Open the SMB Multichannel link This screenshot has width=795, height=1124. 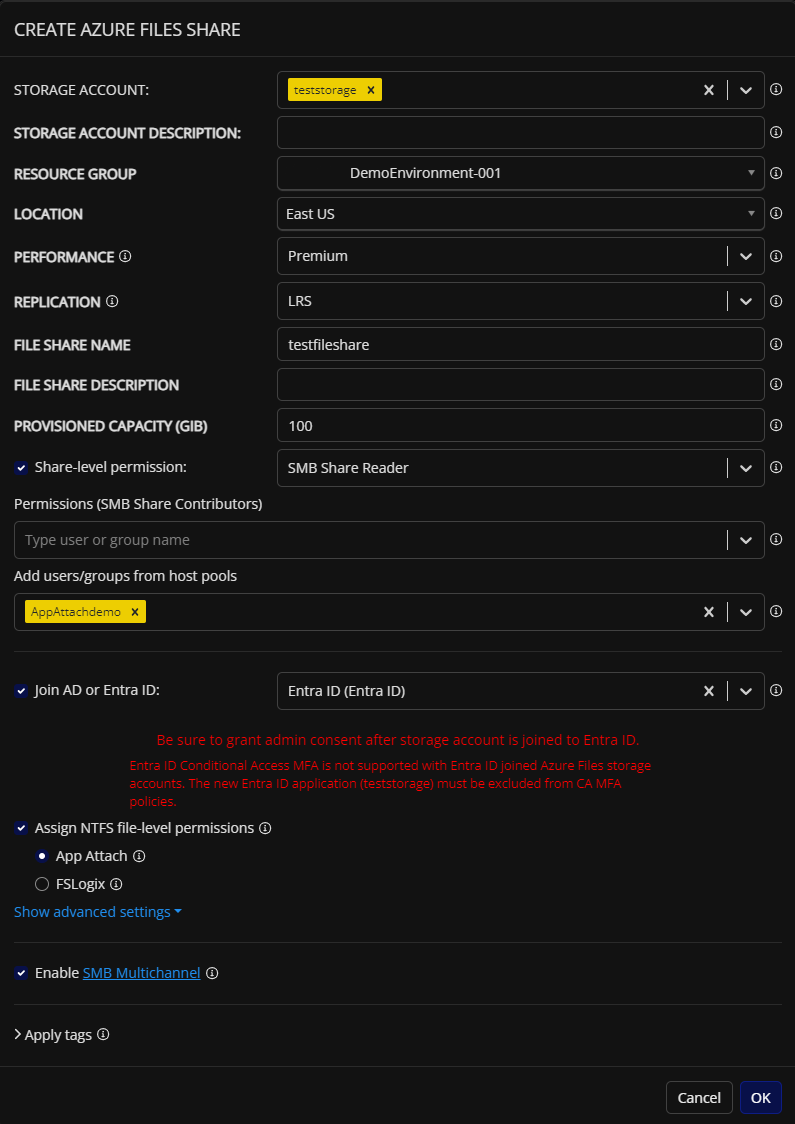tap(141, 973)
